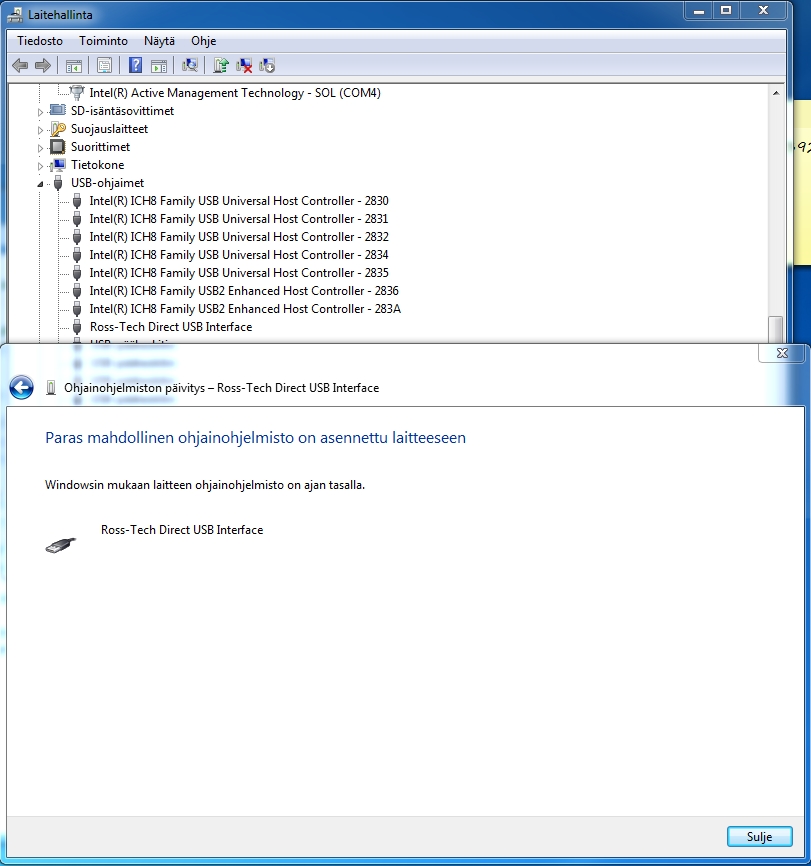Select Ross-Tech Direct USB Interface in device tree
The width and height of the screenshot is (811, 866).
[x=170, y=327]
